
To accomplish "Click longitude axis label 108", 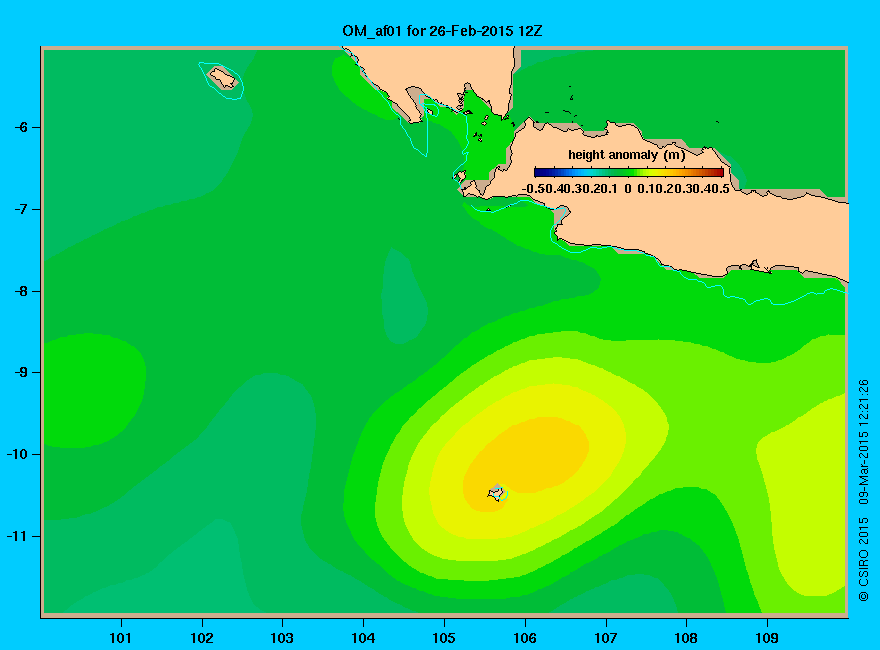I will pos(686,638).
